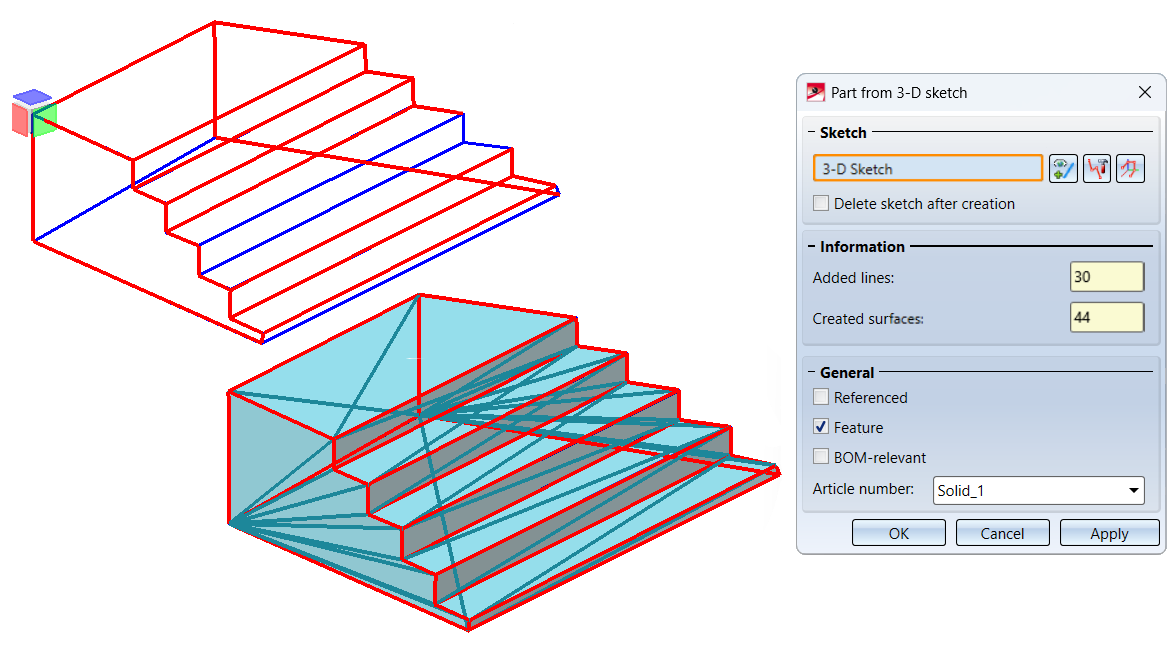Image resolution: width=1168 pixels, height=651 pixels.
Task: Collapse the Information section
Action: coord(811,247)
